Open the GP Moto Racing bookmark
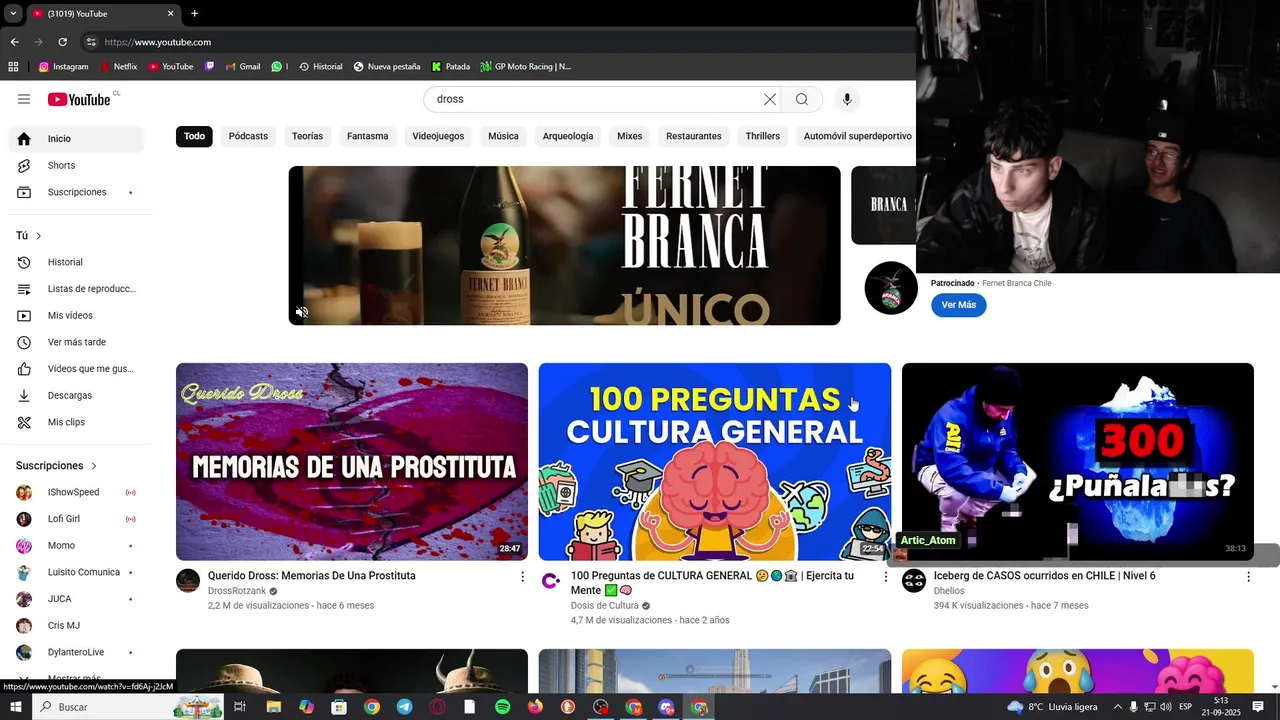 (525, 67)
